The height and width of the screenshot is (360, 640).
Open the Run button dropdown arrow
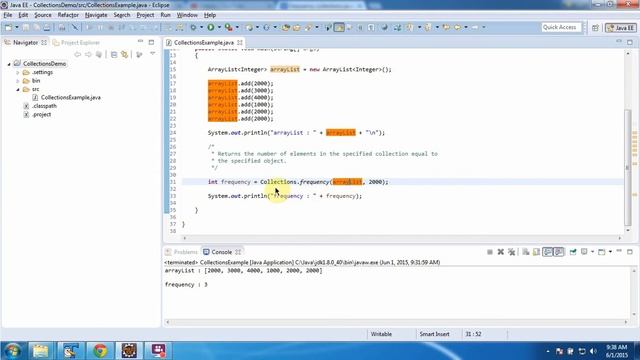click(x=219, y=27)
